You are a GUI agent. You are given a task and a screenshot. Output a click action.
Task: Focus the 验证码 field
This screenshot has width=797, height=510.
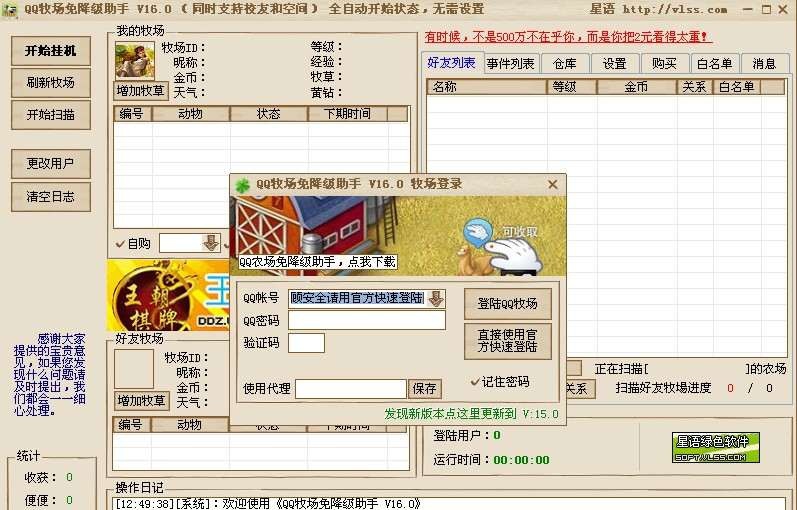pyautogui.click(x=306, y=343)
